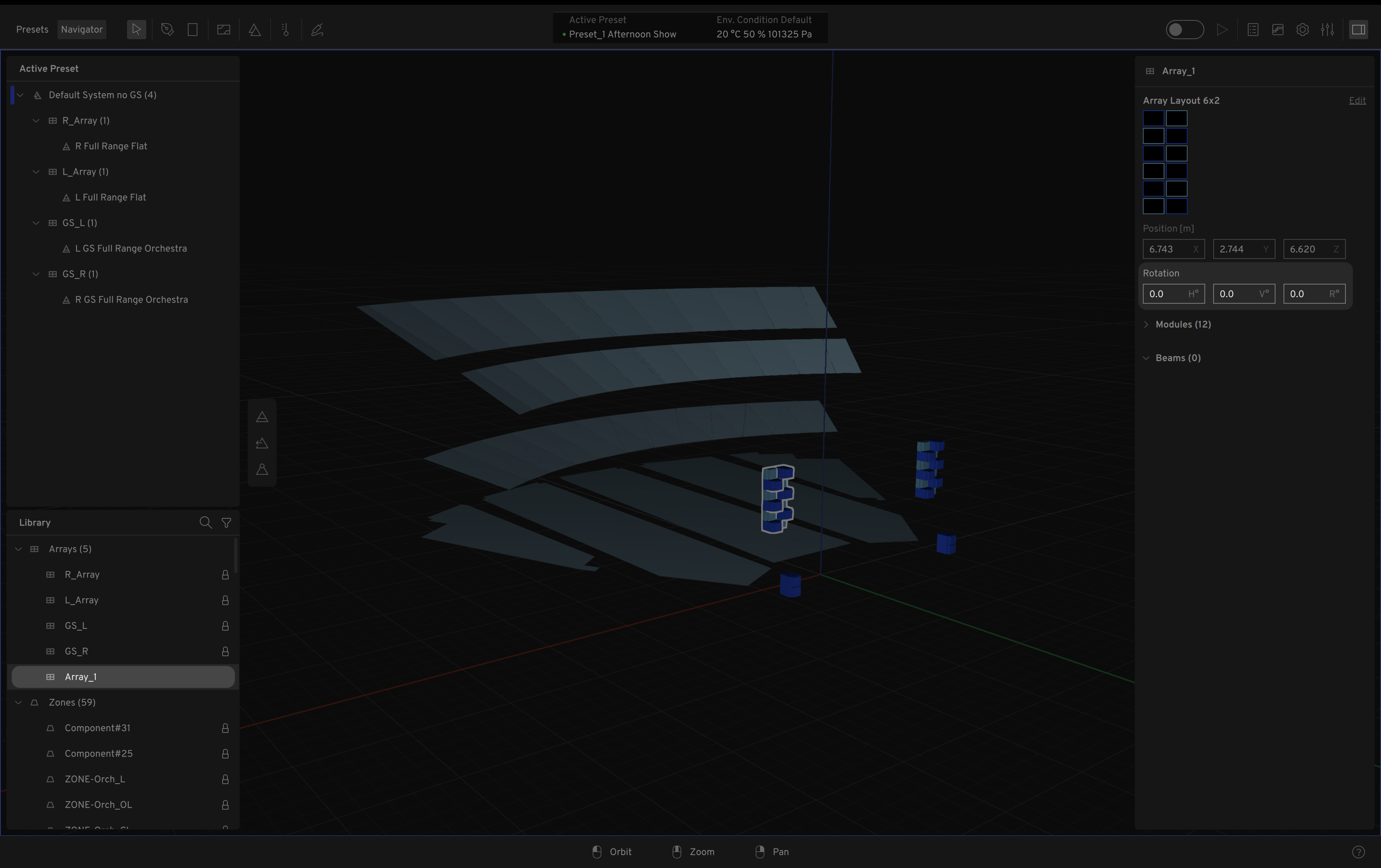Click the Edit link for Array Layout
Screen dimensions: 1381x868
pyautogui.click(x=1357, y=100)
